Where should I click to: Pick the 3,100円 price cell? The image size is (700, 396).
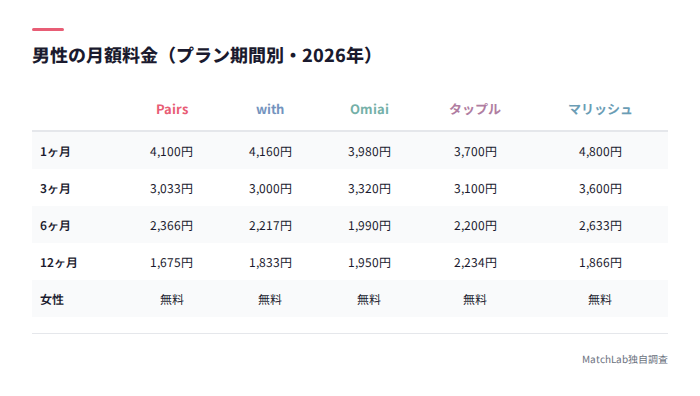(x=475, y=189)
